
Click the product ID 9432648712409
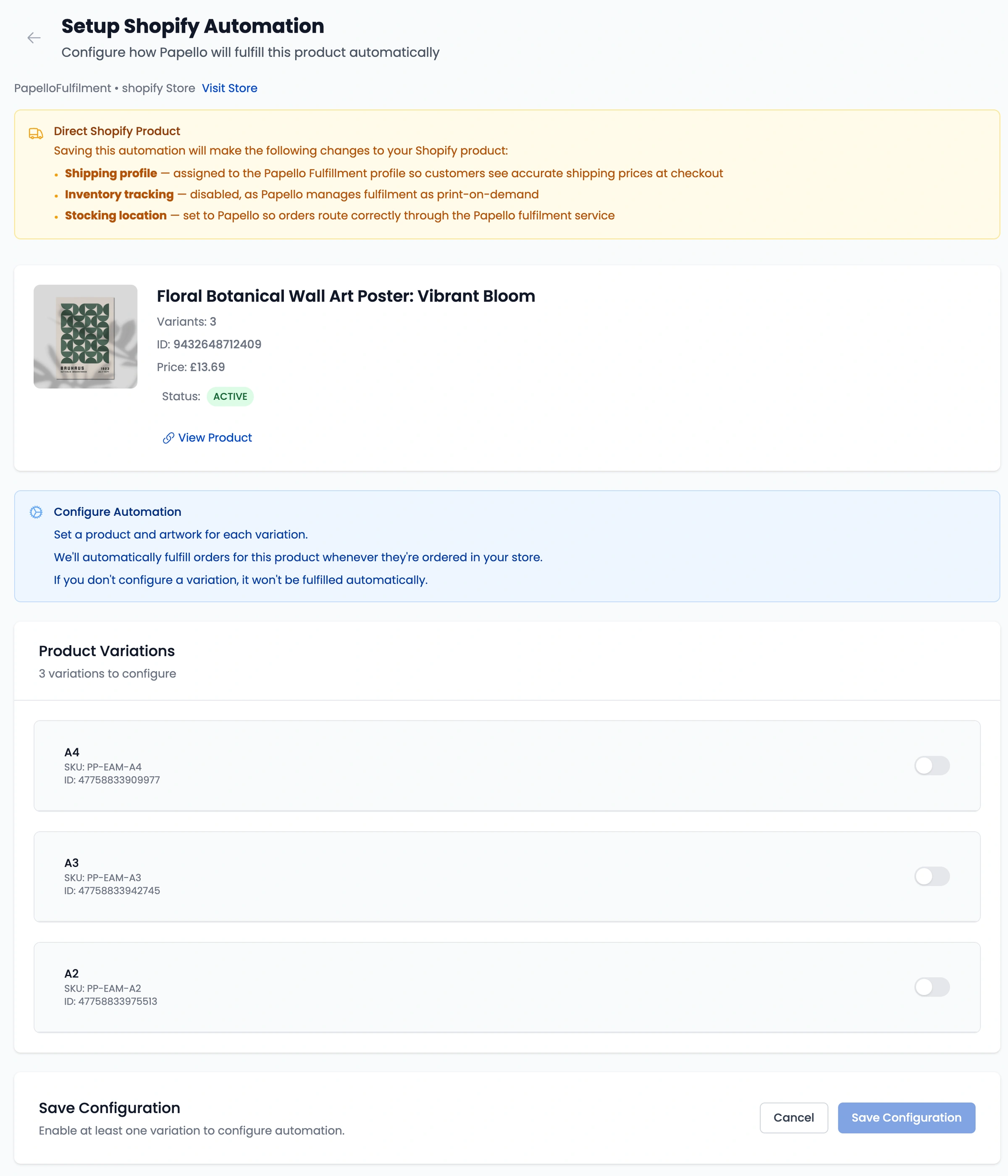click(x=217, y=344)
